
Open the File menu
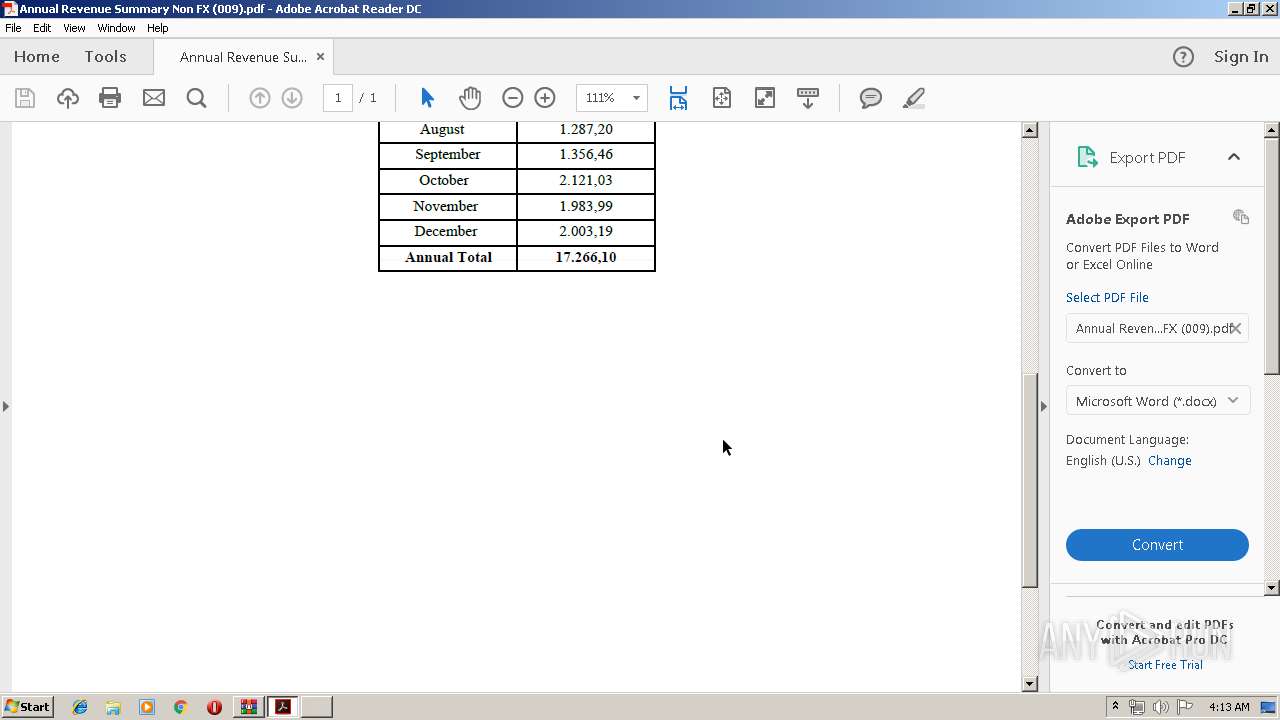point(13,28)
